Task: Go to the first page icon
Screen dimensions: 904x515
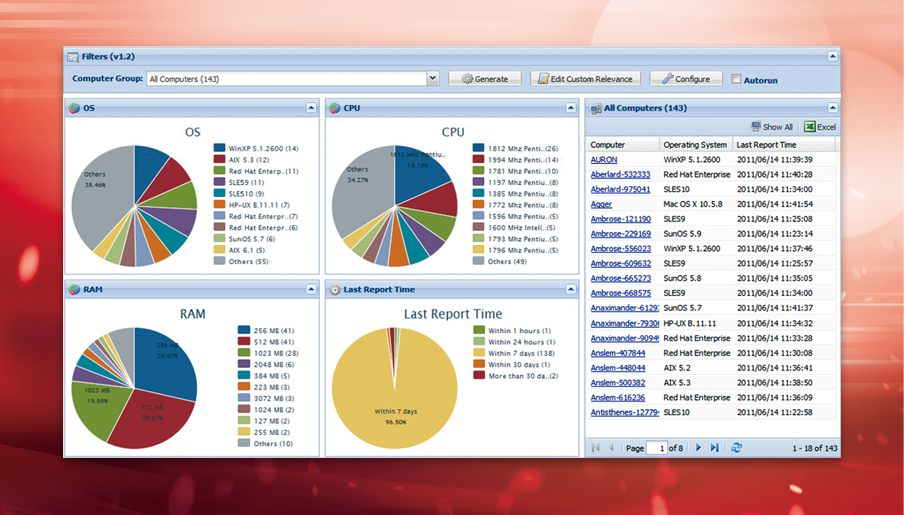Action: tap(596, 448)
